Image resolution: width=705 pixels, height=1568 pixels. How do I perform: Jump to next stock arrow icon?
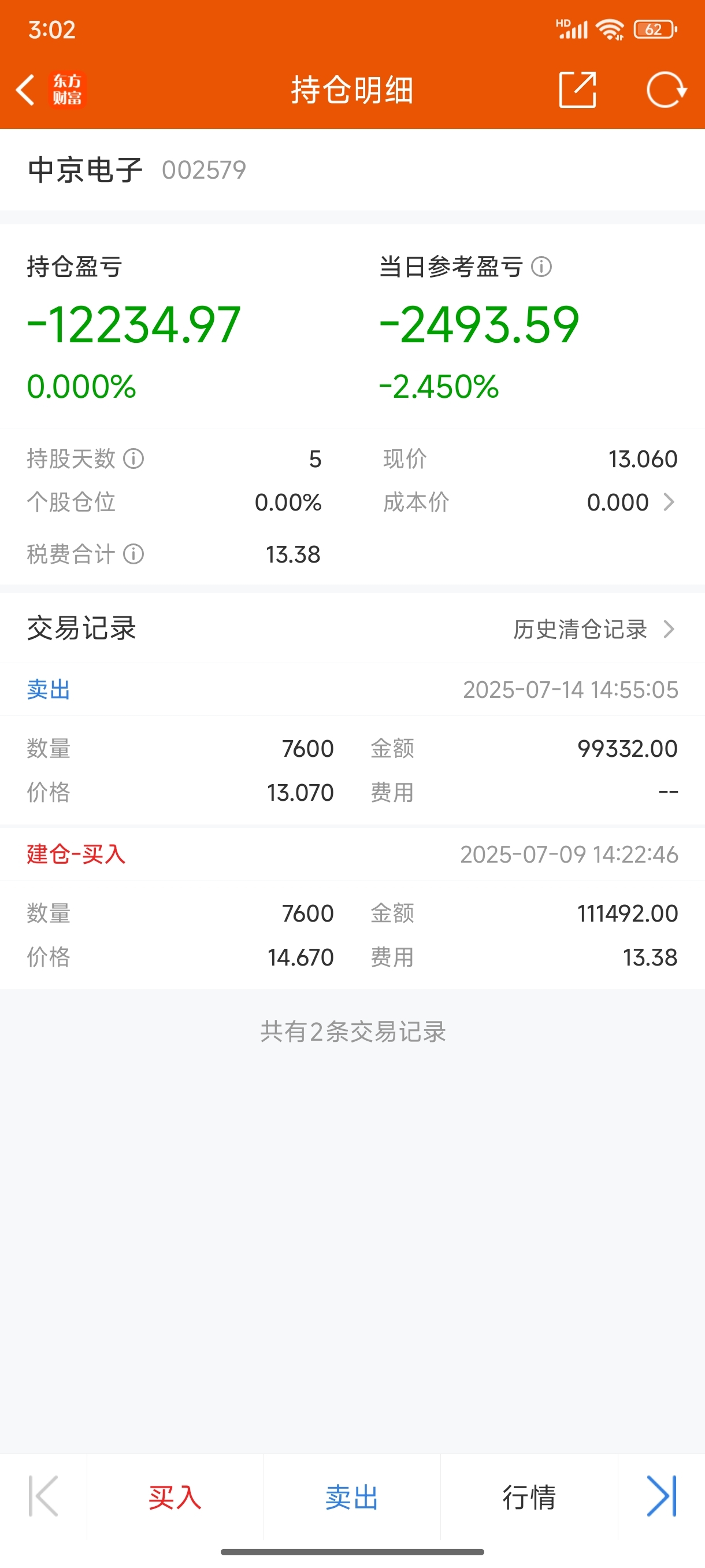tap(661, 1496)
